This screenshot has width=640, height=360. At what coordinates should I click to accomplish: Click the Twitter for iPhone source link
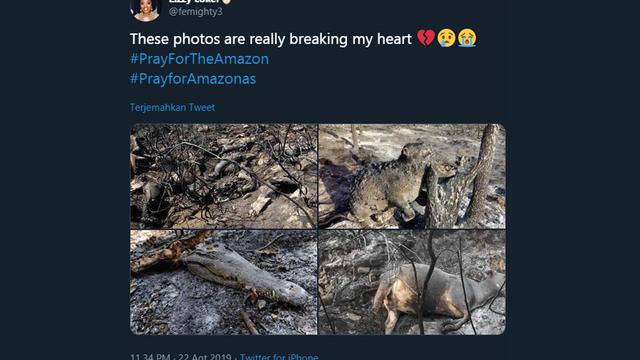click(279, 356)
